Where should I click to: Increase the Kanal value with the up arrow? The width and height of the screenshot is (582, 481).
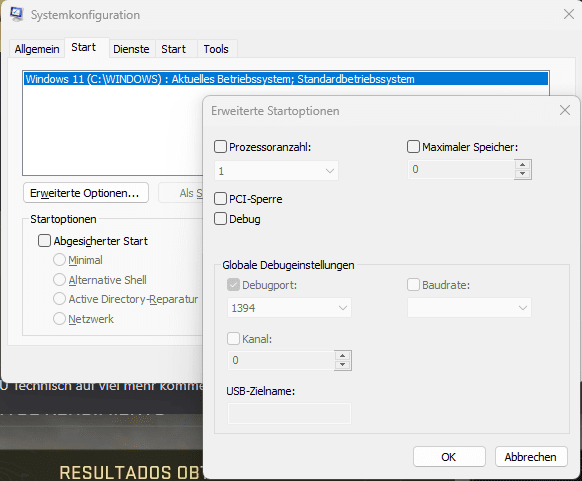pos(343,356)
